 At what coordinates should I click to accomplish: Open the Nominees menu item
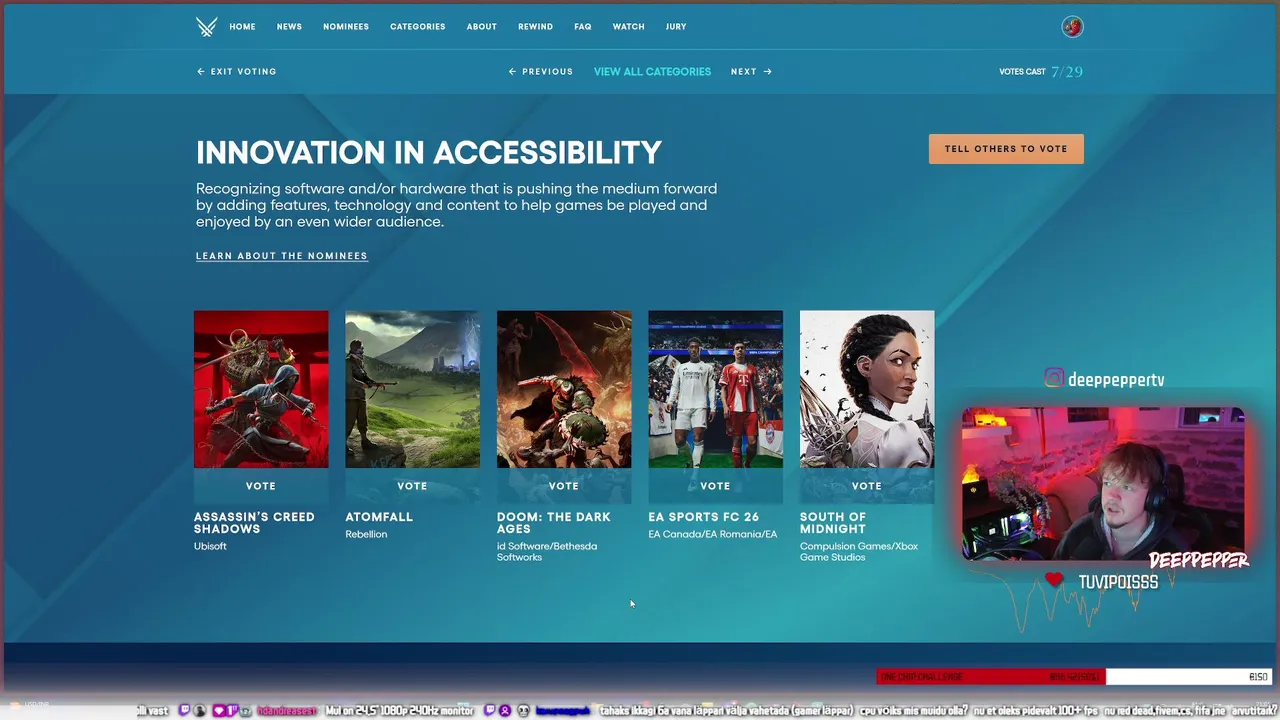(x=346, y=27)
